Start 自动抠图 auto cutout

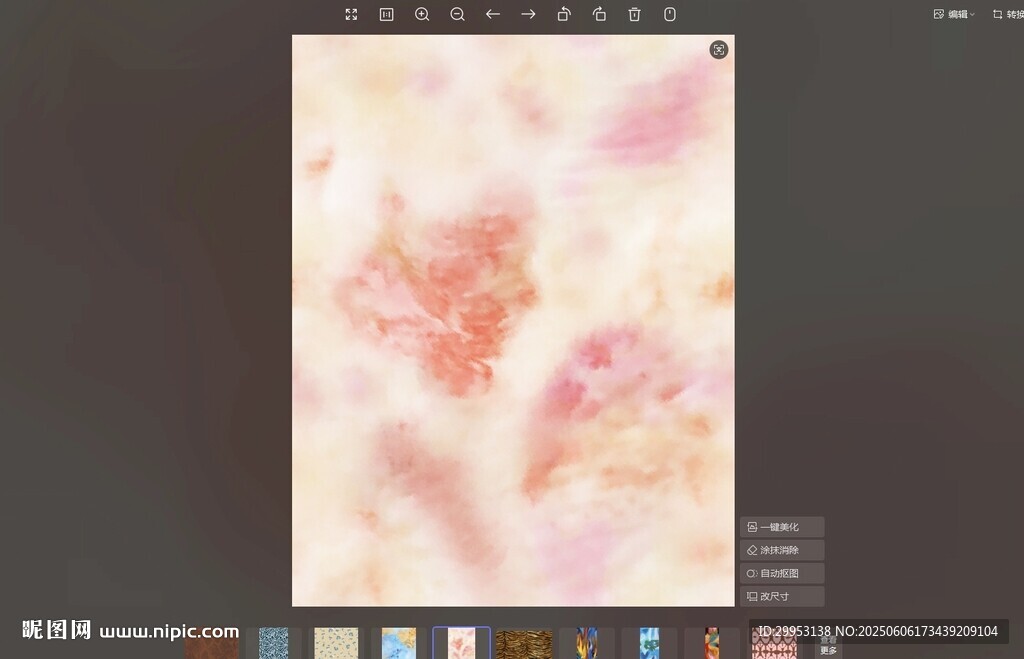(782, 573)
